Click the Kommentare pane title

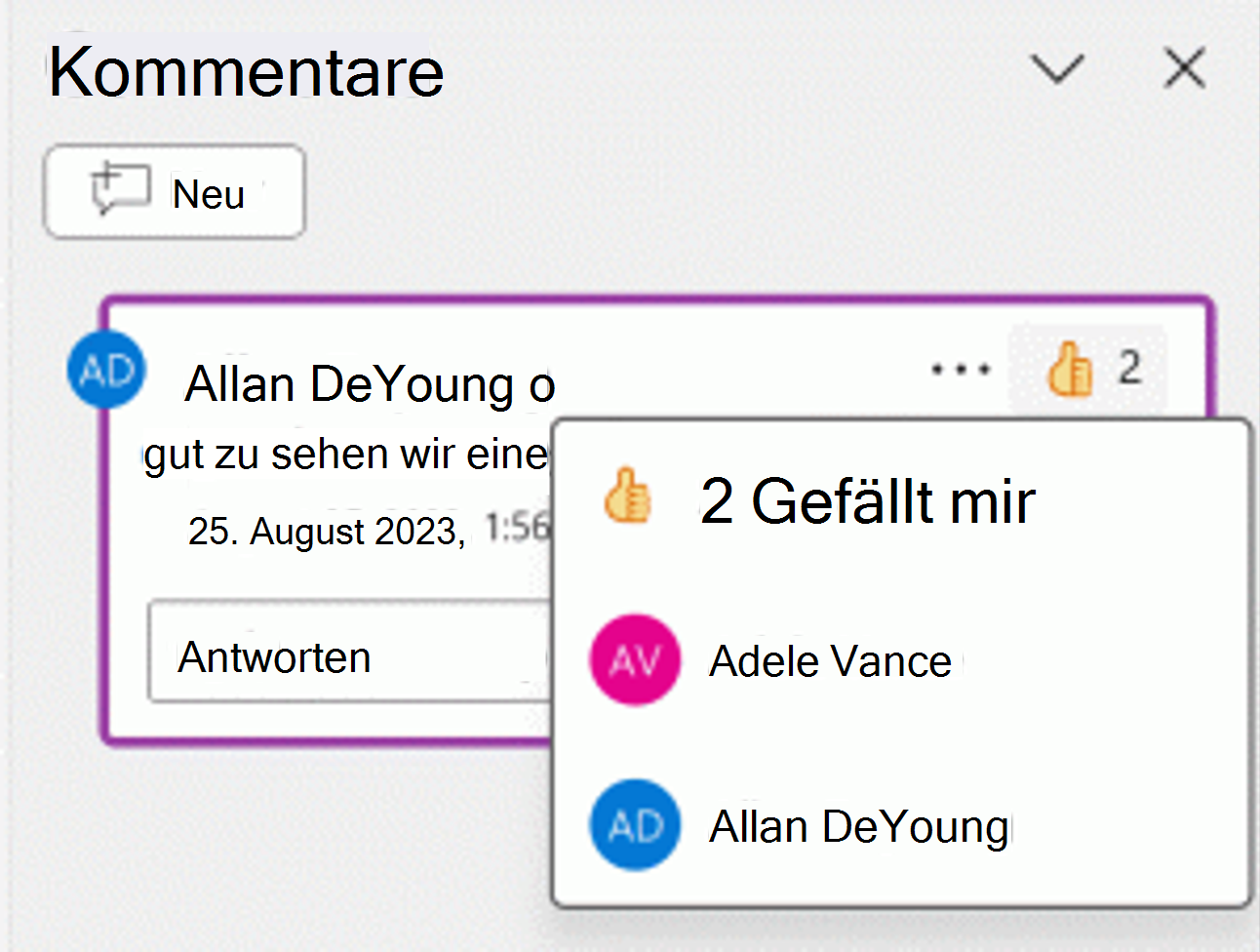[246, 71]
